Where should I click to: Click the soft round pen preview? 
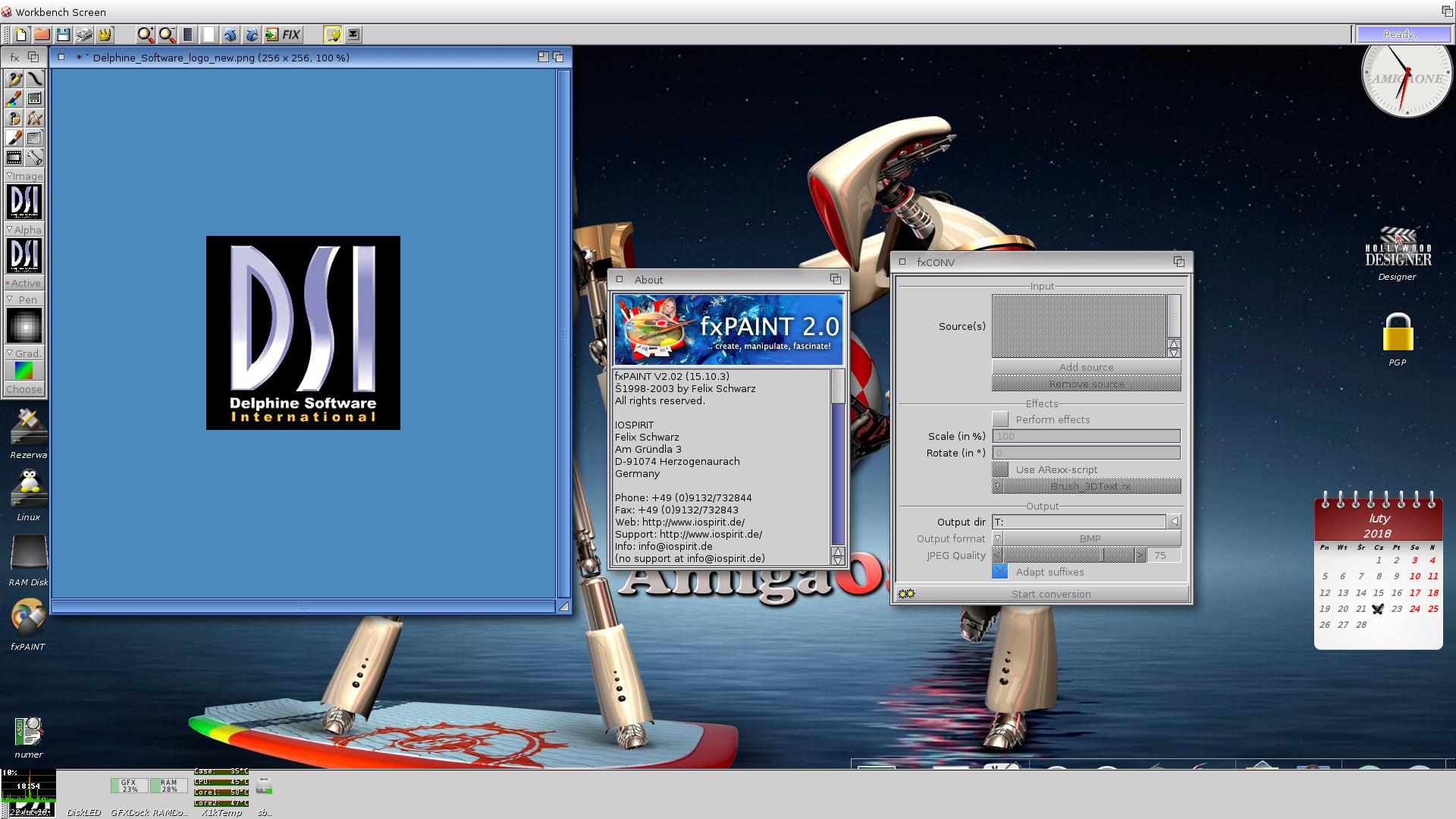point(24,326)
